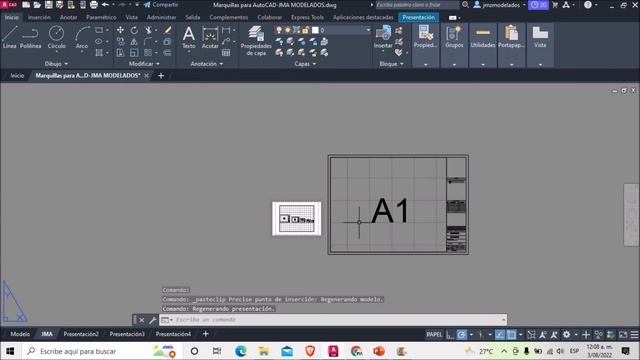The width and height of the screenshot is (640, 360).
Task: Click the Fillet (Empalme) icon
Action: click(148, 41)
